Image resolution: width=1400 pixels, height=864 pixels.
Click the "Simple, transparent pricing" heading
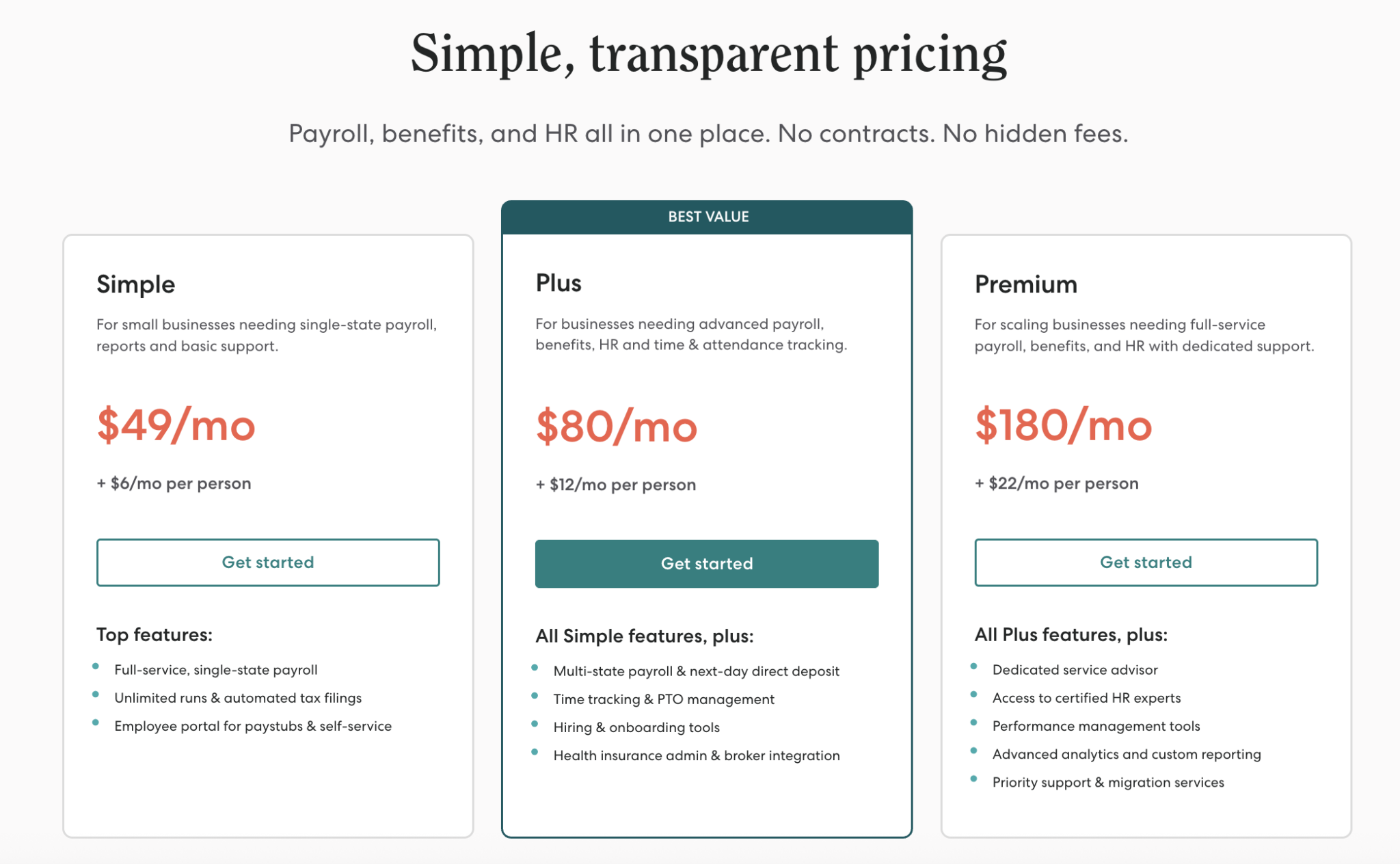pos(709,55)
